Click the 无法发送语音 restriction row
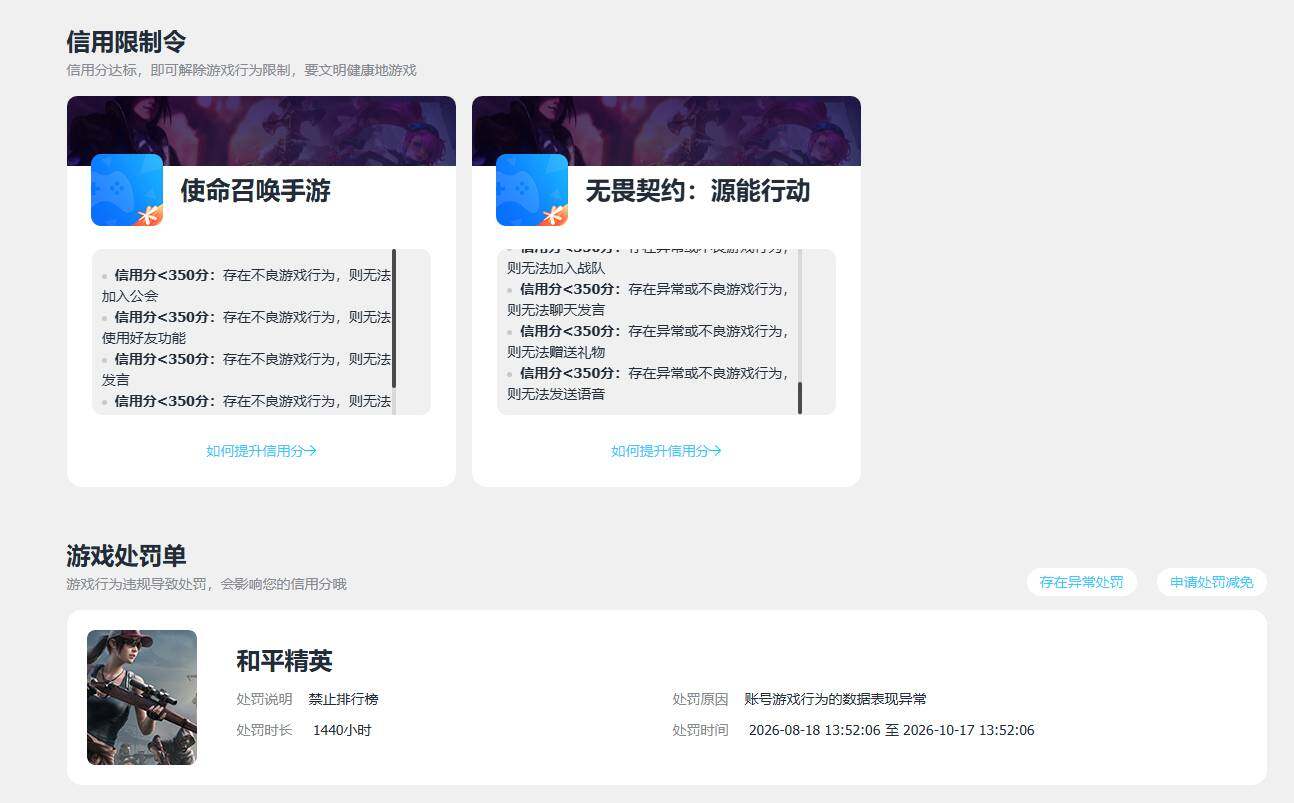 (x=648, y=383)
